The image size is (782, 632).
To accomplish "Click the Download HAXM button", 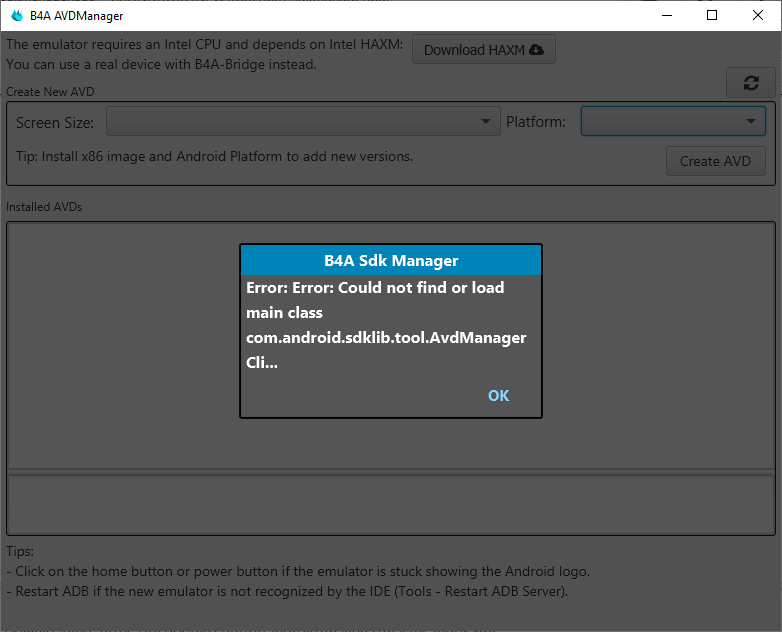I will click(x=484, y=49).
